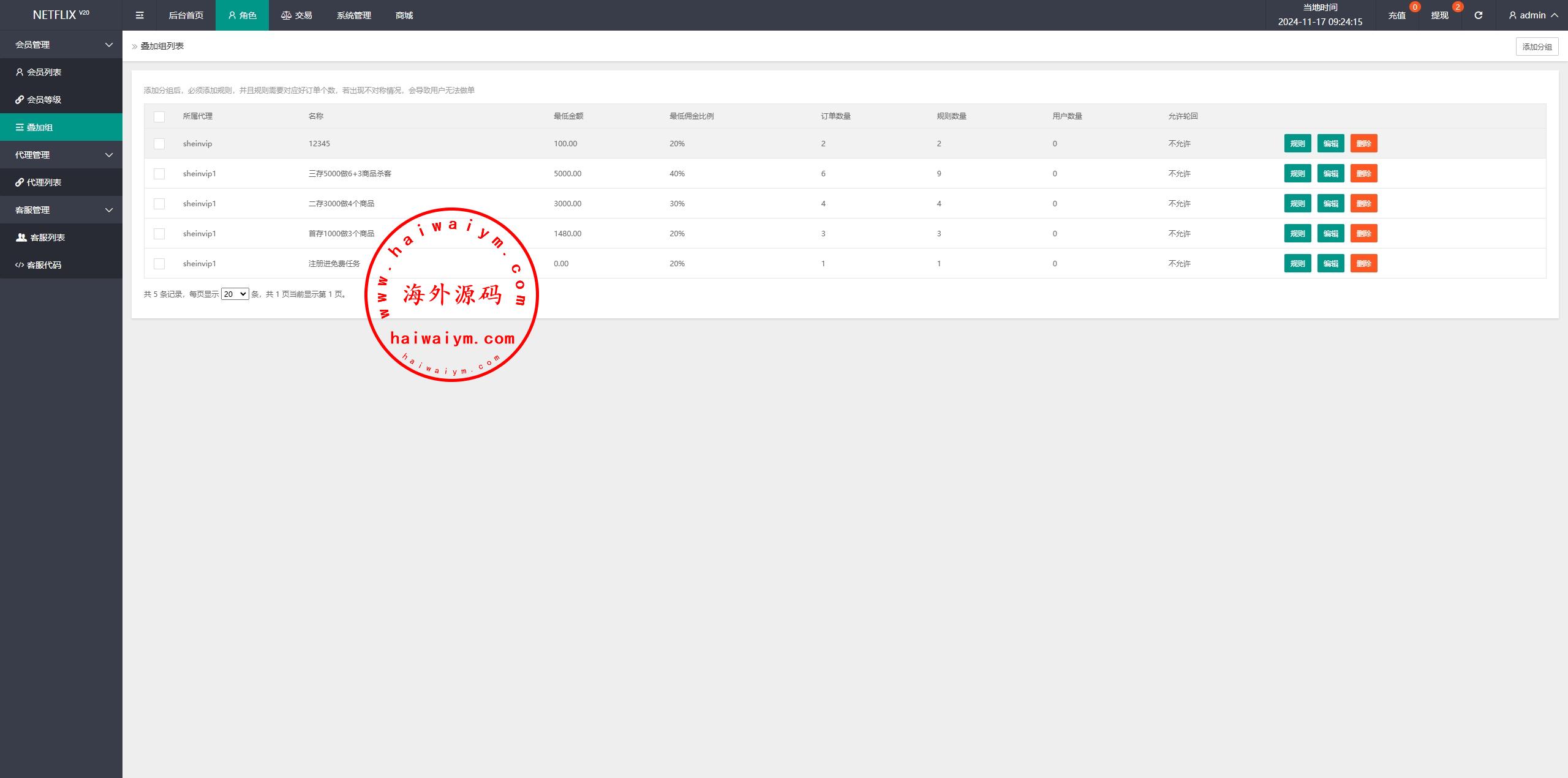Open the per-page count dropdown
Viewport: 1568px width, 778px height.
click(235, 294)
